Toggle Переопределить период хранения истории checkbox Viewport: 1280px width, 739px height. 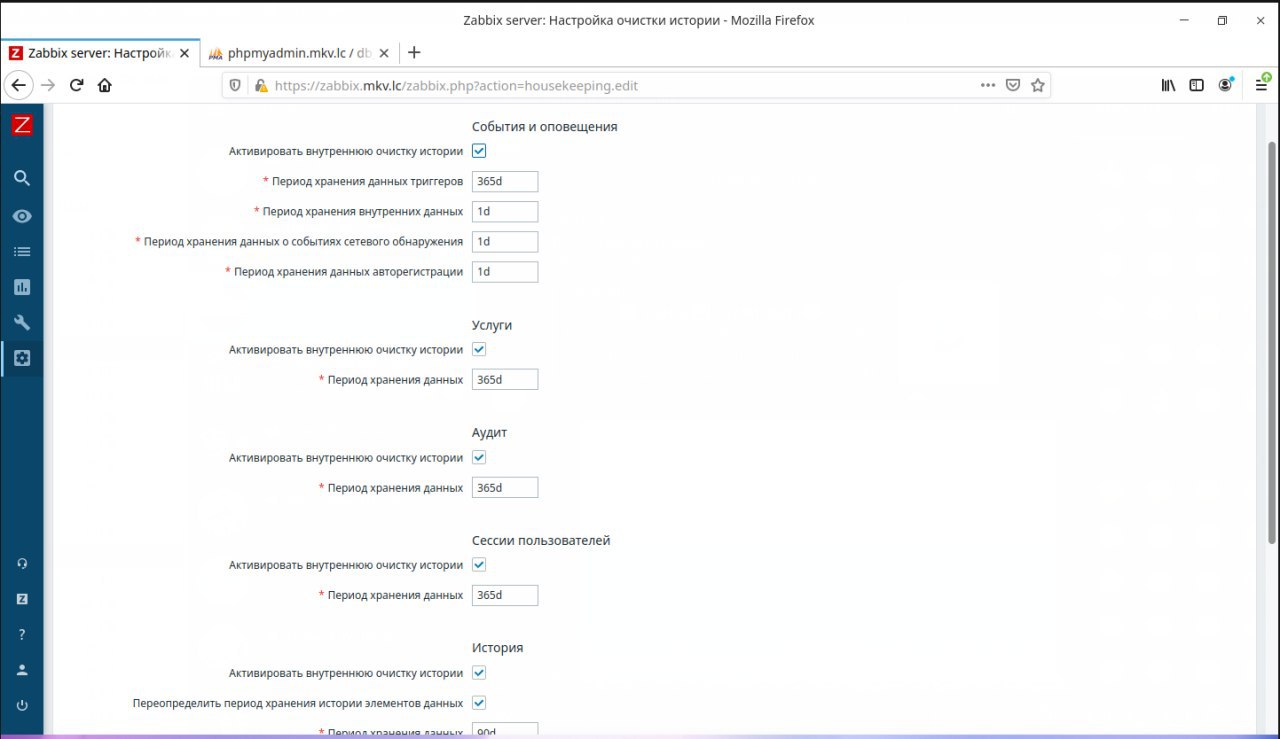point(479,703)
